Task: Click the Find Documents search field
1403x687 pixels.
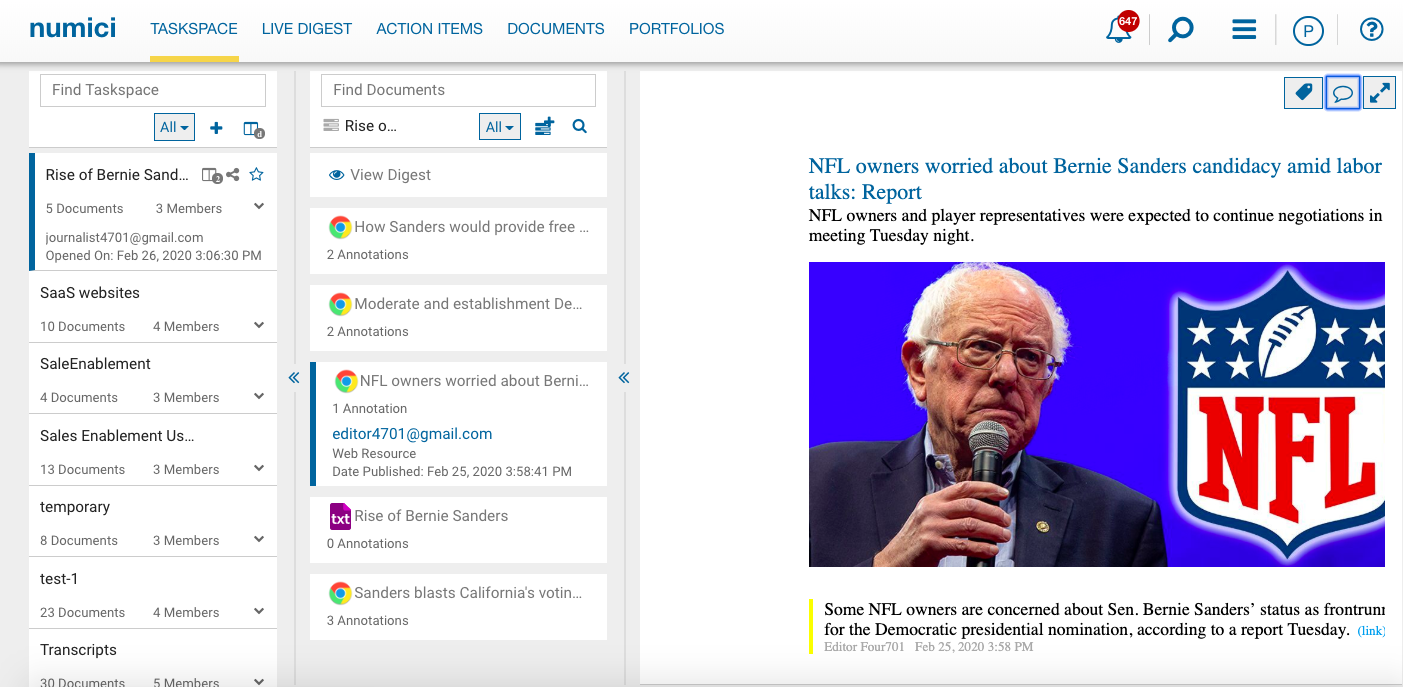Action: [x=458, y=90]
